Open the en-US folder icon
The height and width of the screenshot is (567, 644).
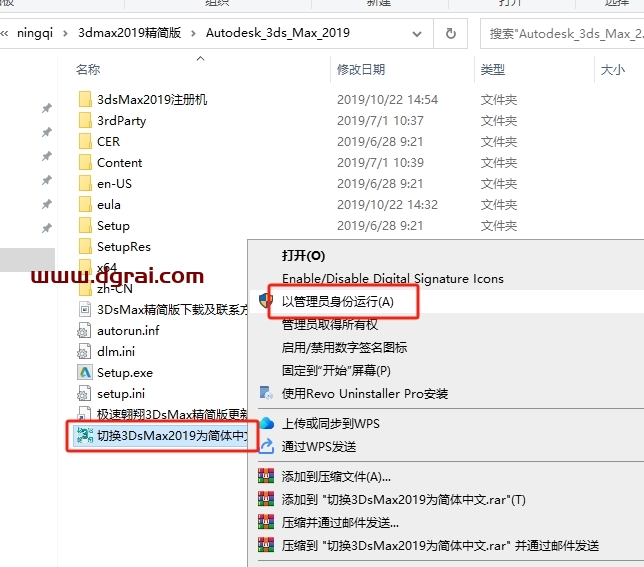click(x=85, y=184)
